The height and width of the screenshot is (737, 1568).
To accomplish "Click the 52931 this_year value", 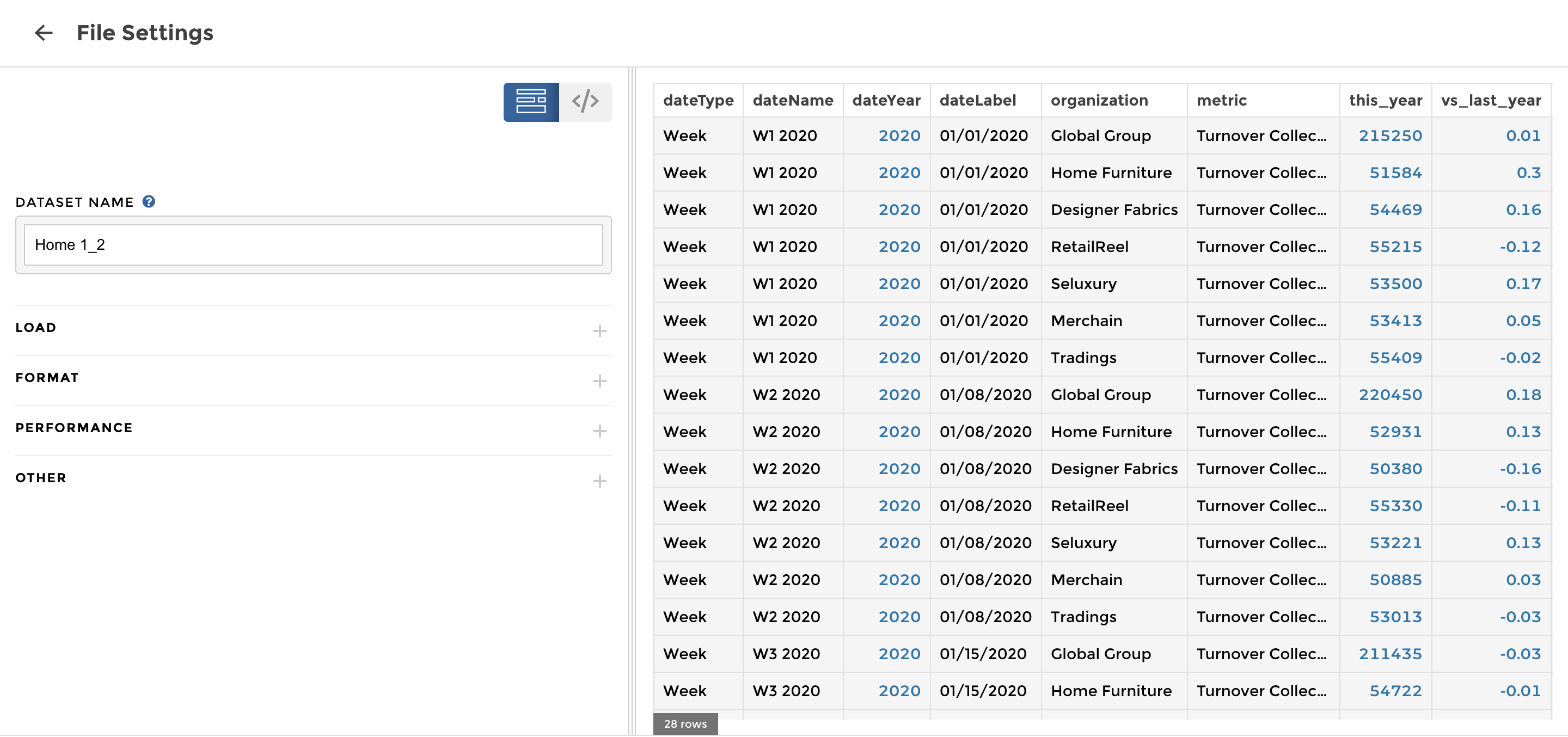I will (1396, 432).
